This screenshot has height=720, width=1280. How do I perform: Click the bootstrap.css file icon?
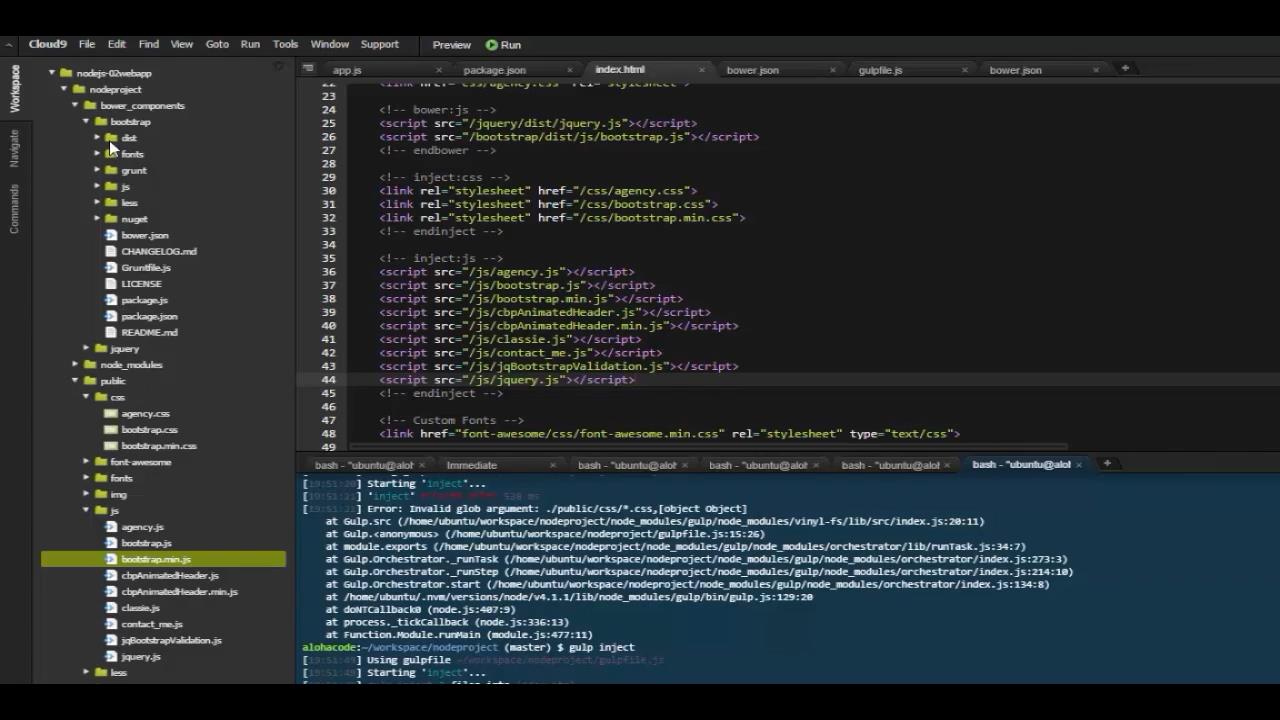click(x=112, y=429)
